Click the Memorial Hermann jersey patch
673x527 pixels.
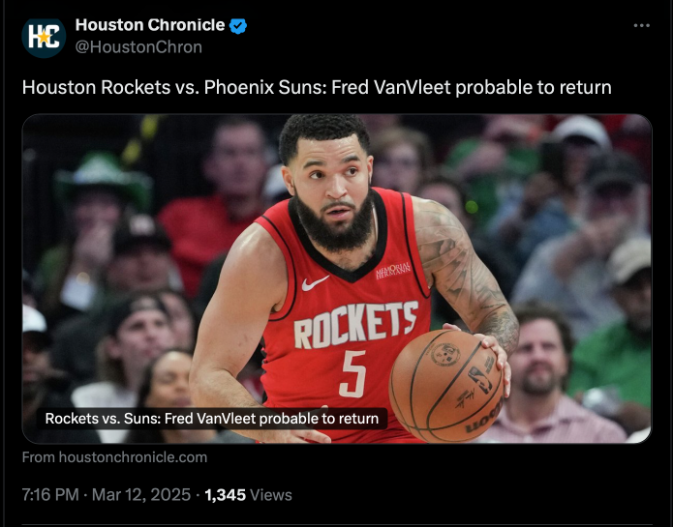coord(393,270)
